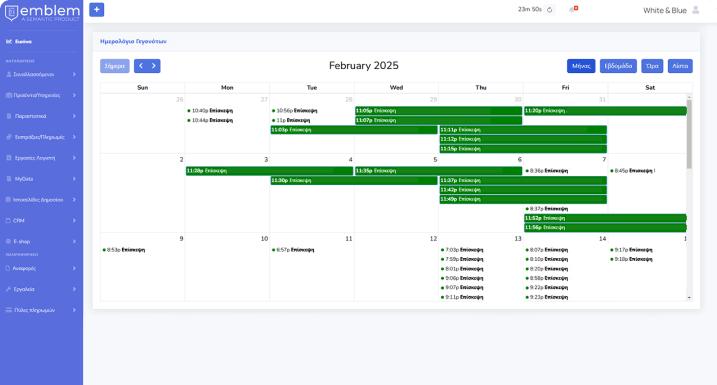
Task: Switch to the Μήνας month view
Action: 581,66
